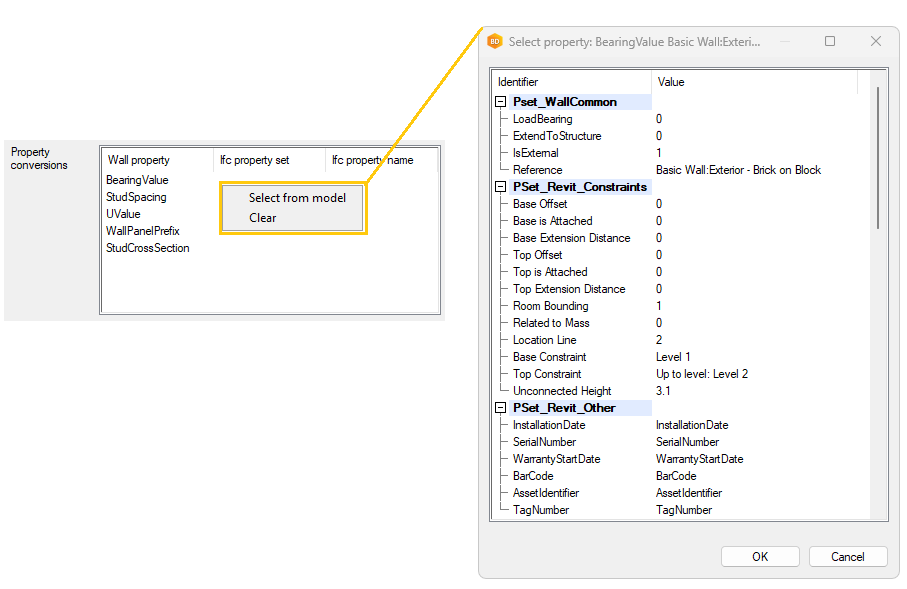Screen dimensions: 907x589
Task: Click the vertical scrollbar in property list
Action: [878, 160]
